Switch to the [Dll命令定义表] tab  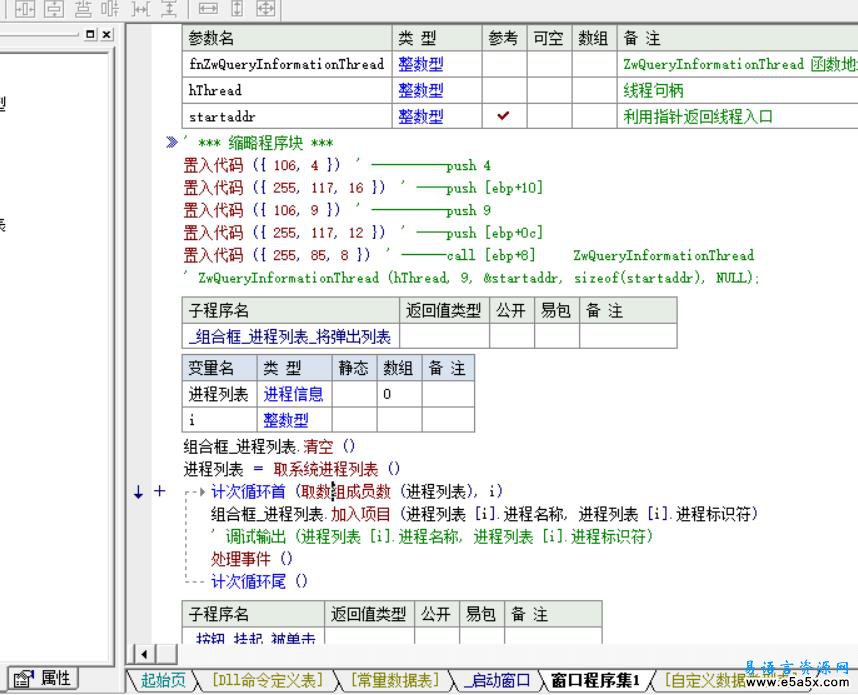(x=267, y=680)
